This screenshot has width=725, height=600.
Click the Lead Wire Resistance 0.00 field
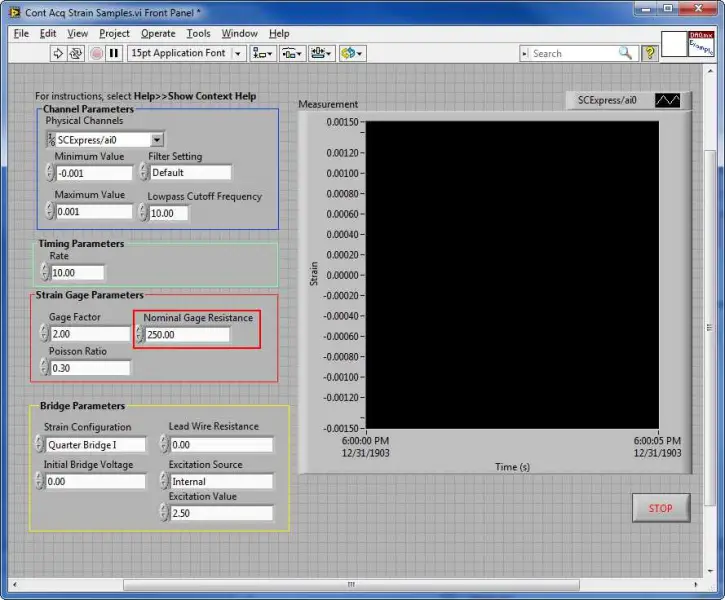[221, 445]
